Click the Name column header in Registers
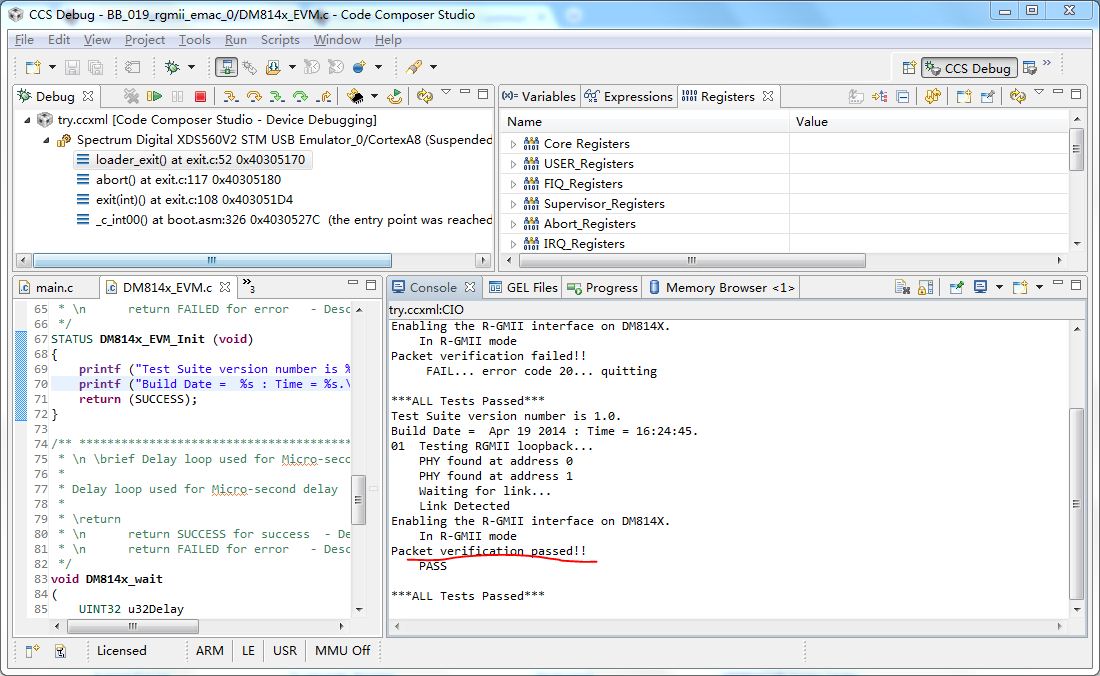Image resolution: width=1100 pixels, height=676 pixels. coord(645,122)
